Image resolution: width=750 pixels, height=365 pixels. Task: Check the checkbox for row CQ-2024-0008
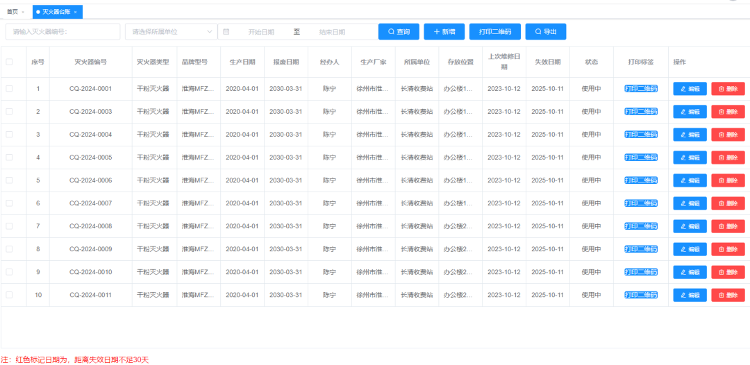pyautogui.click(x=9, y=226)
